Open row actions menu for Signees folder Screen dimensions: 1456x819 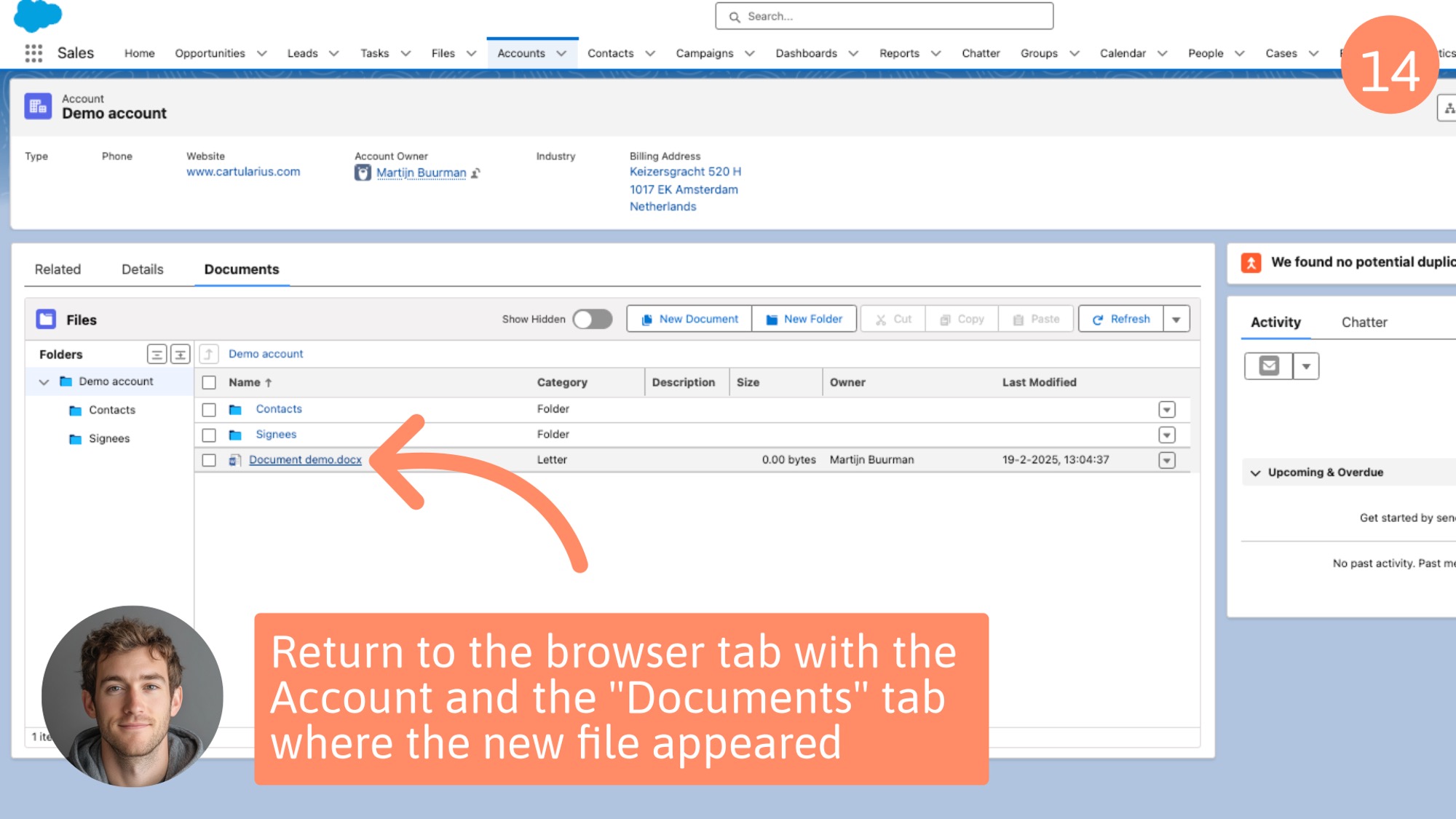1167,435
